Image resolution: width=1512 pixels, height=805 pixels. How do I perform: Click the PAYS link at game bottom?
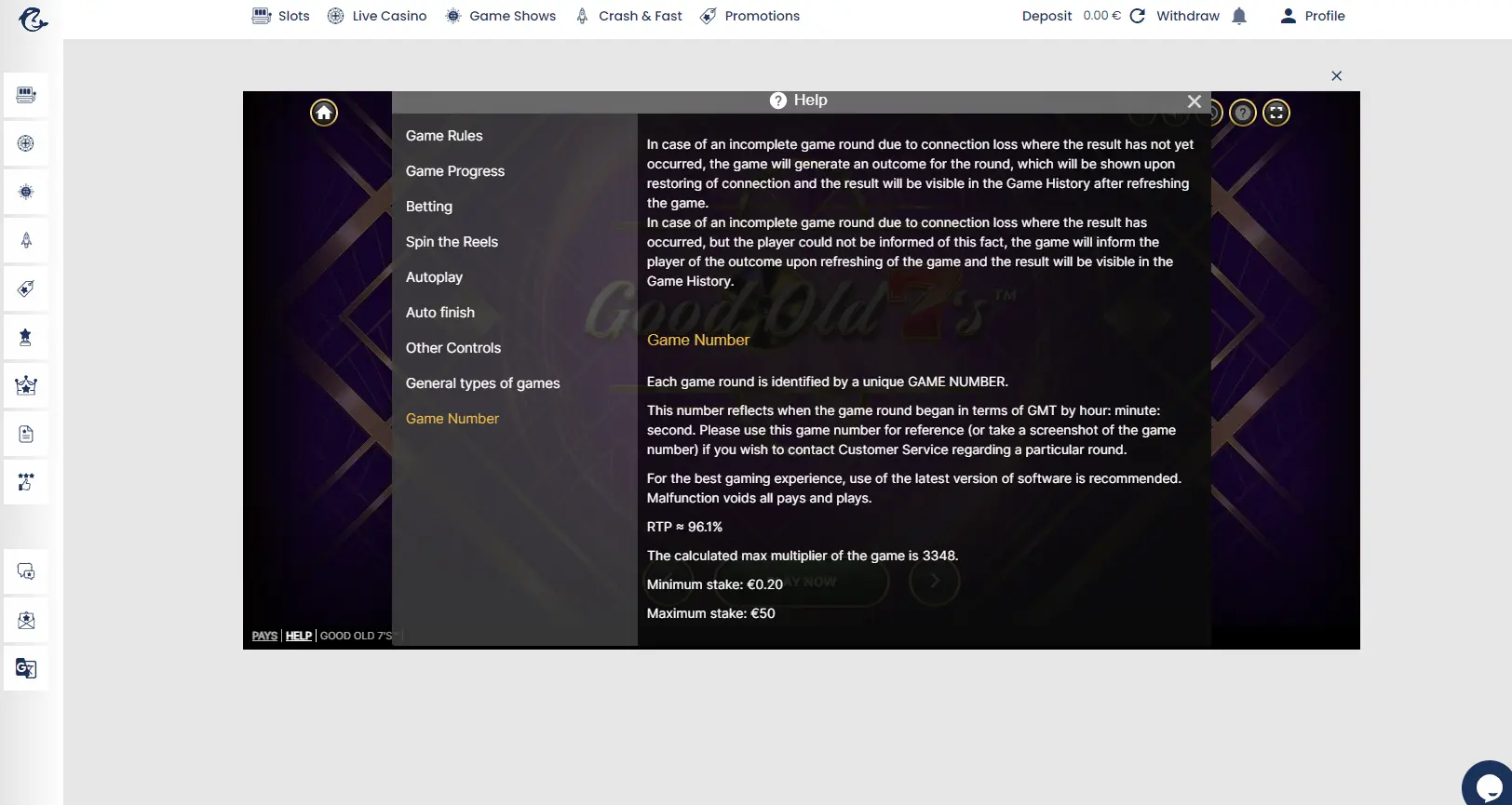pyautogui.click(x=264, y=636)
